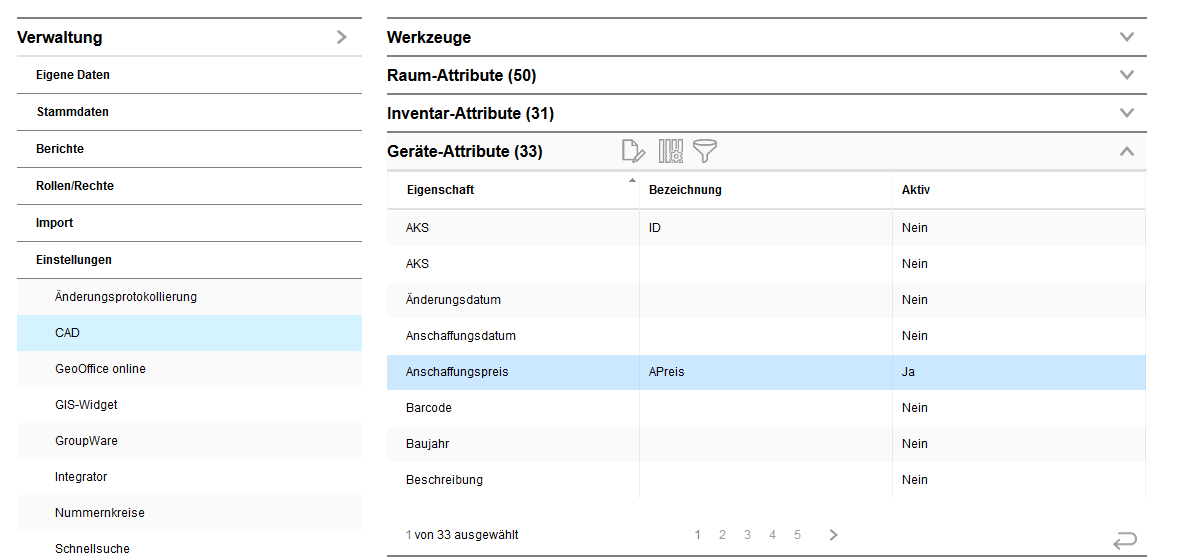Sort by the Eigenschaft column header
This screenshot has width=1181, height=560.
440,190
